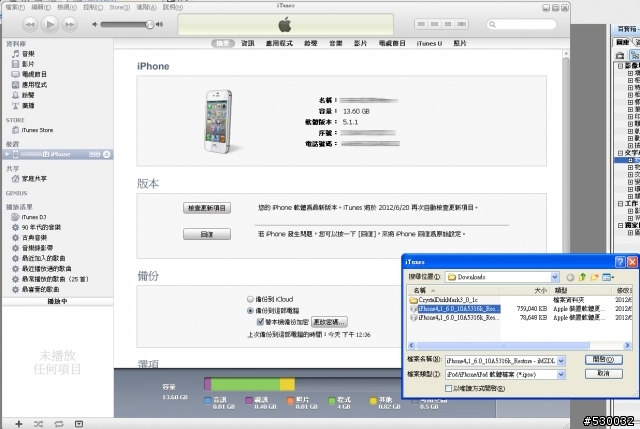This screenshot has width=640, height=429.
Task: Switch to the 音樂 device tab
Action: click(336, 43)
